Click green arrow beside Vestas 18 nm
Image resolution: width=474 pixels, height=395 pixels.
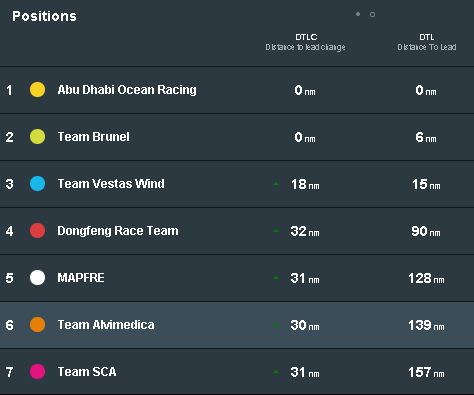point(276,184)
